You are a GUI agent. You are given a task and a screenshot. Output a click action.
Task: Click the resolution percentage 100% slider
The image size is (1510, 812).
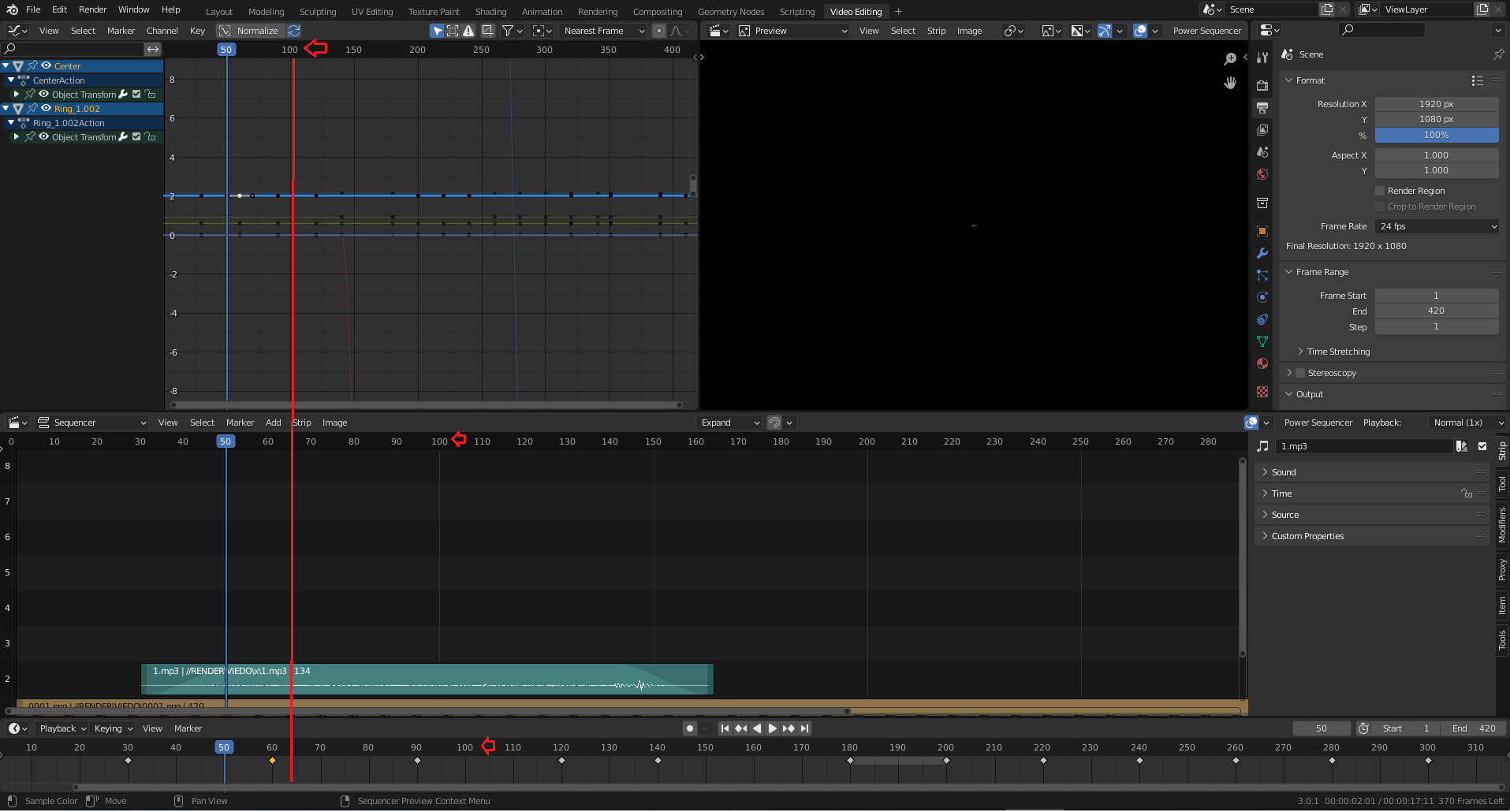point(1437,135)
